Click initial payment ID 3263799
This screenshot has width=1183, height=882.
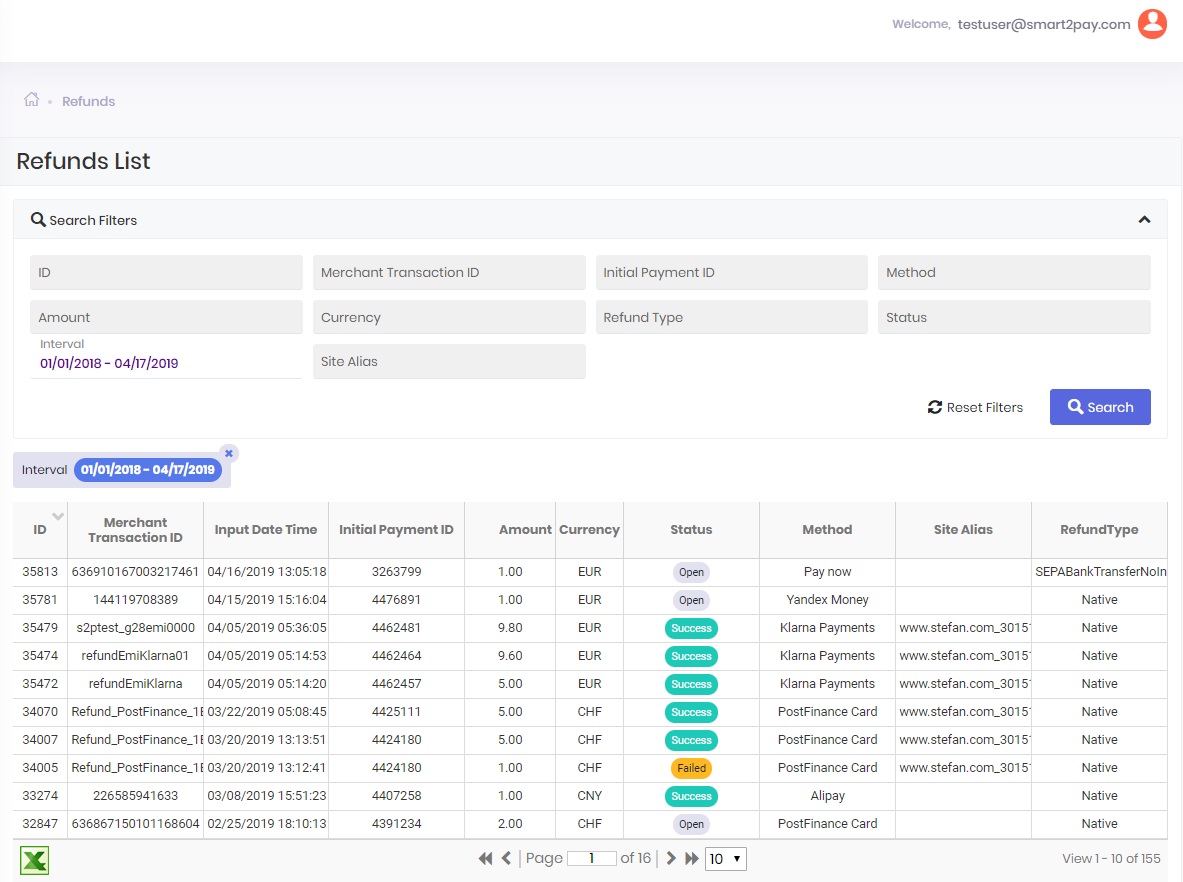397,572
